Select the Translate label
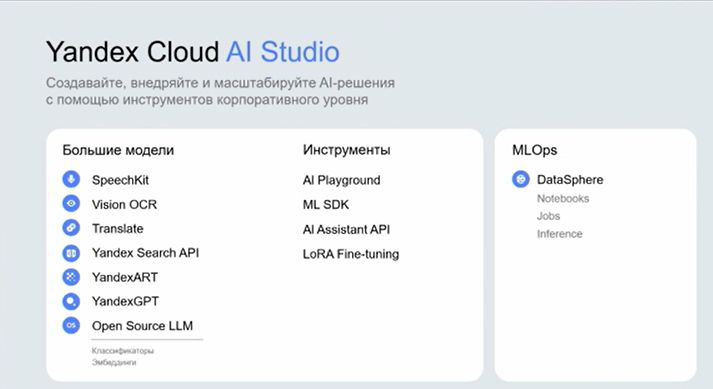Viewport: 713px width, 389px height. point(117,228)
